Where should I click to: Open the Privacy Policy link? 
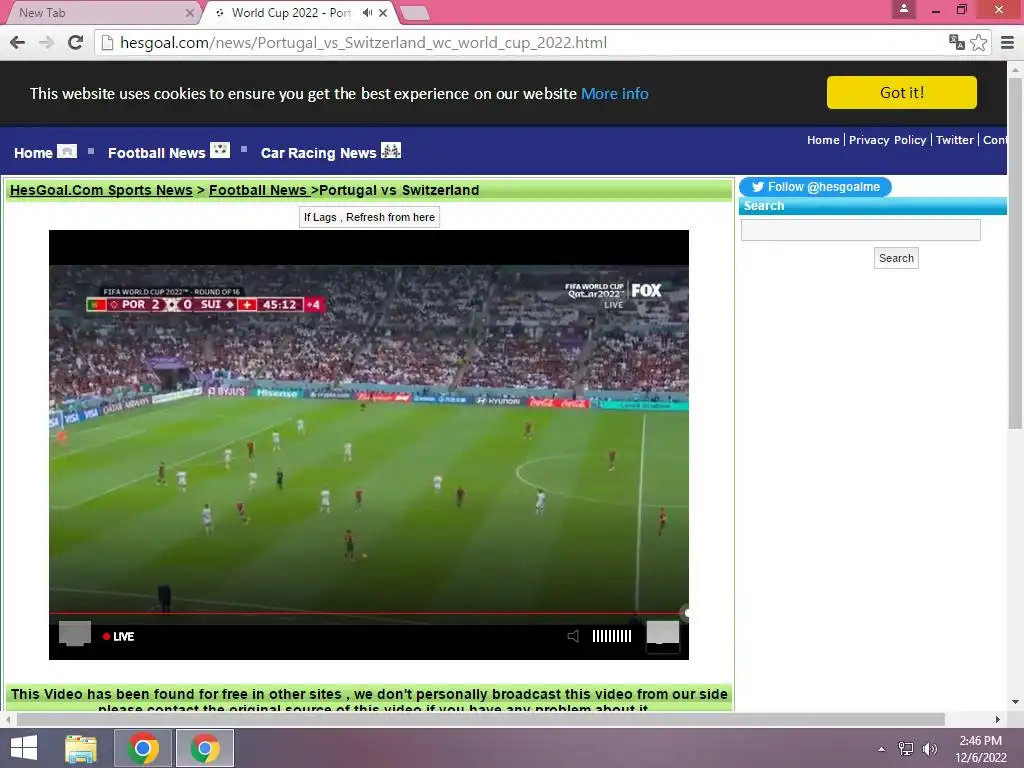pos(887,140)
